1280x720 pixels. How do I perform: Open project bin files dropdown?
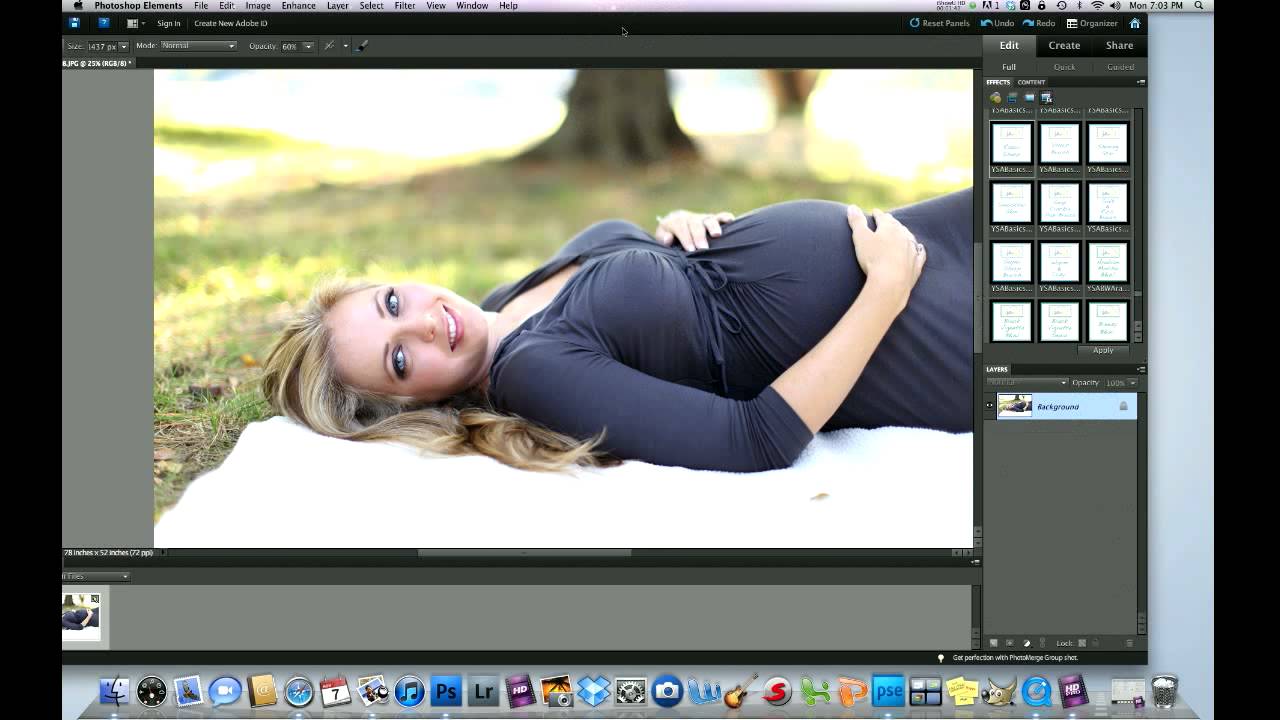click(96, 576)
